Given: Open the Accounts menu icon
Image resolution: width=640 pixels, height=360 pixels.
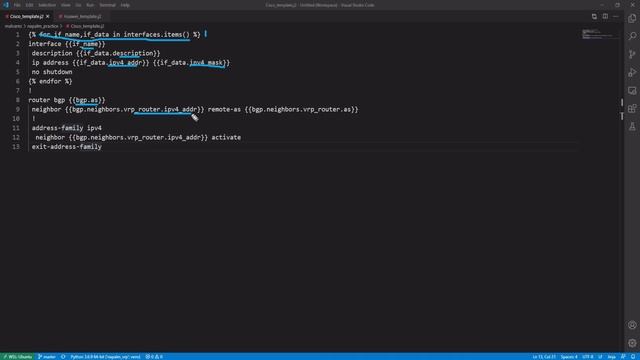Looking at the screenshot, I should click(632, 325).
